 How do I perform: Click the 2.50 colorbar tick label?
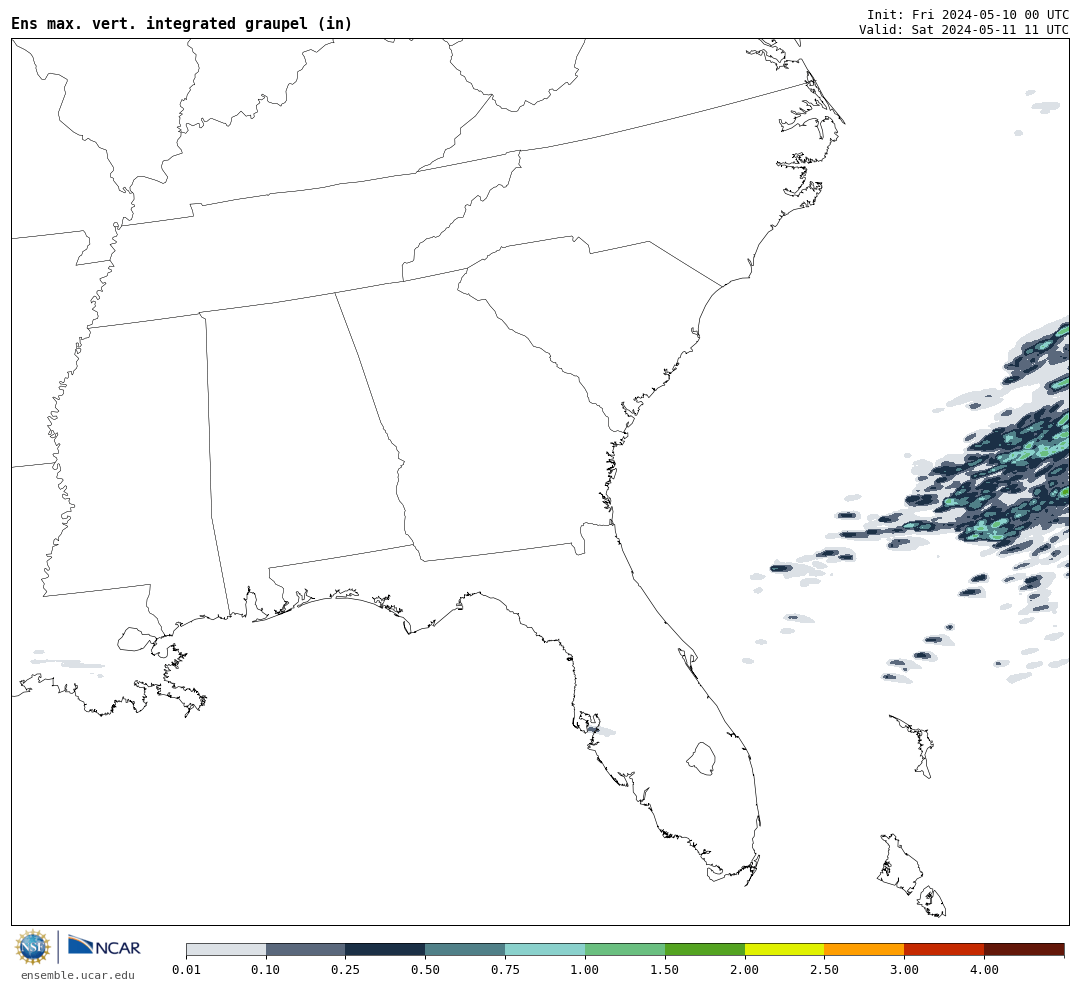point(824,970)
